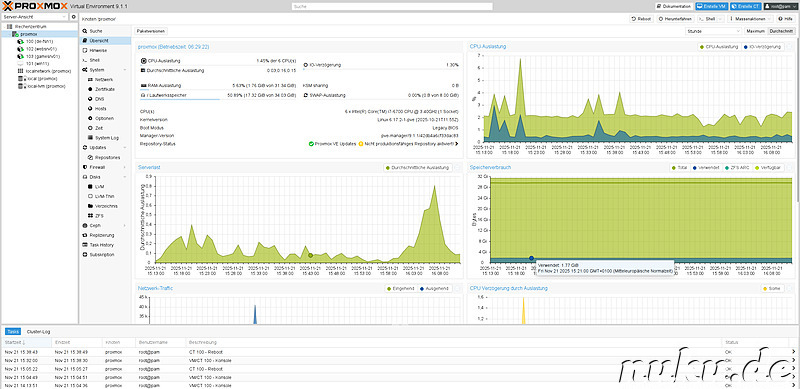Sort tasks by the Startzeit column
This screenshot has height=389, width=800.
[x=27, y=342]
